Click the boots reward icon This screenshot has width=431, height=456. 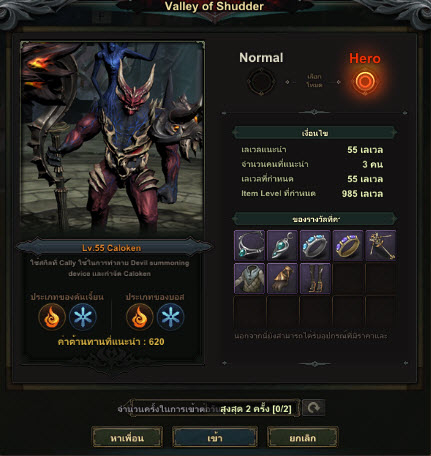[x=315, y=278]
